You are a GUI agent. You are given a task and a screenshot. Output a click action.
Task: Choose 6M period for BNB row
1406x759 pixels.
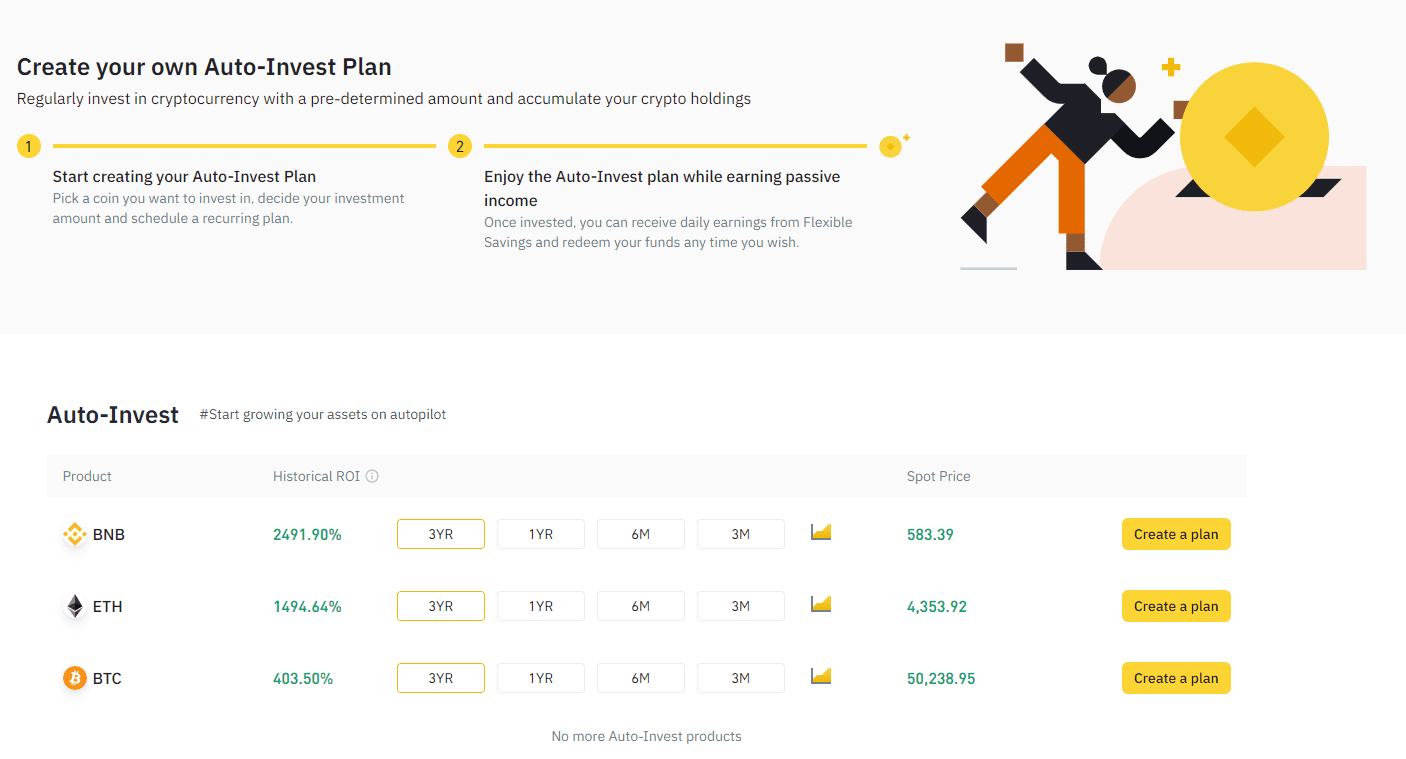(641, 534)
